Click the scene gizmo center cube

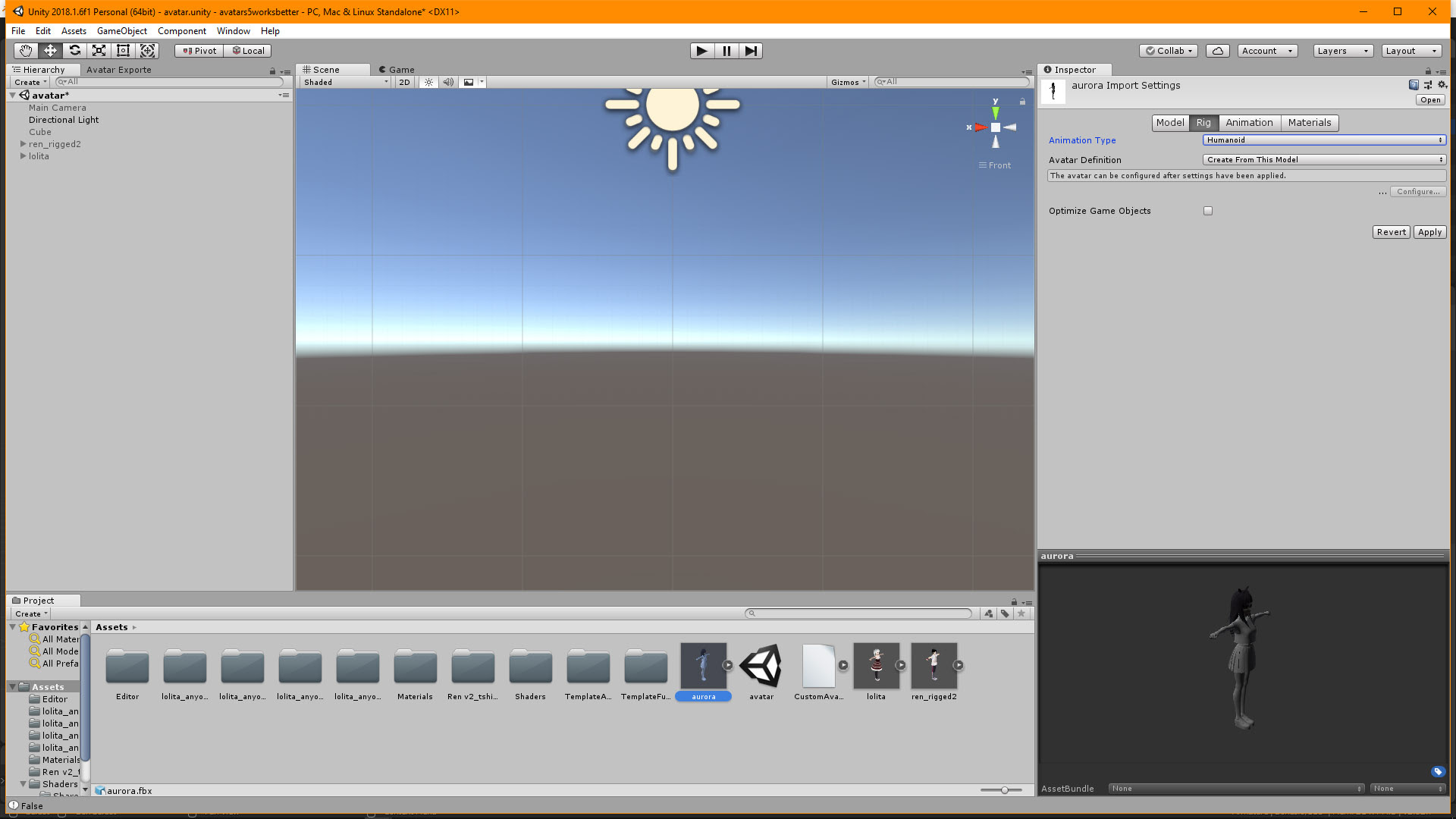pos(996,127)
